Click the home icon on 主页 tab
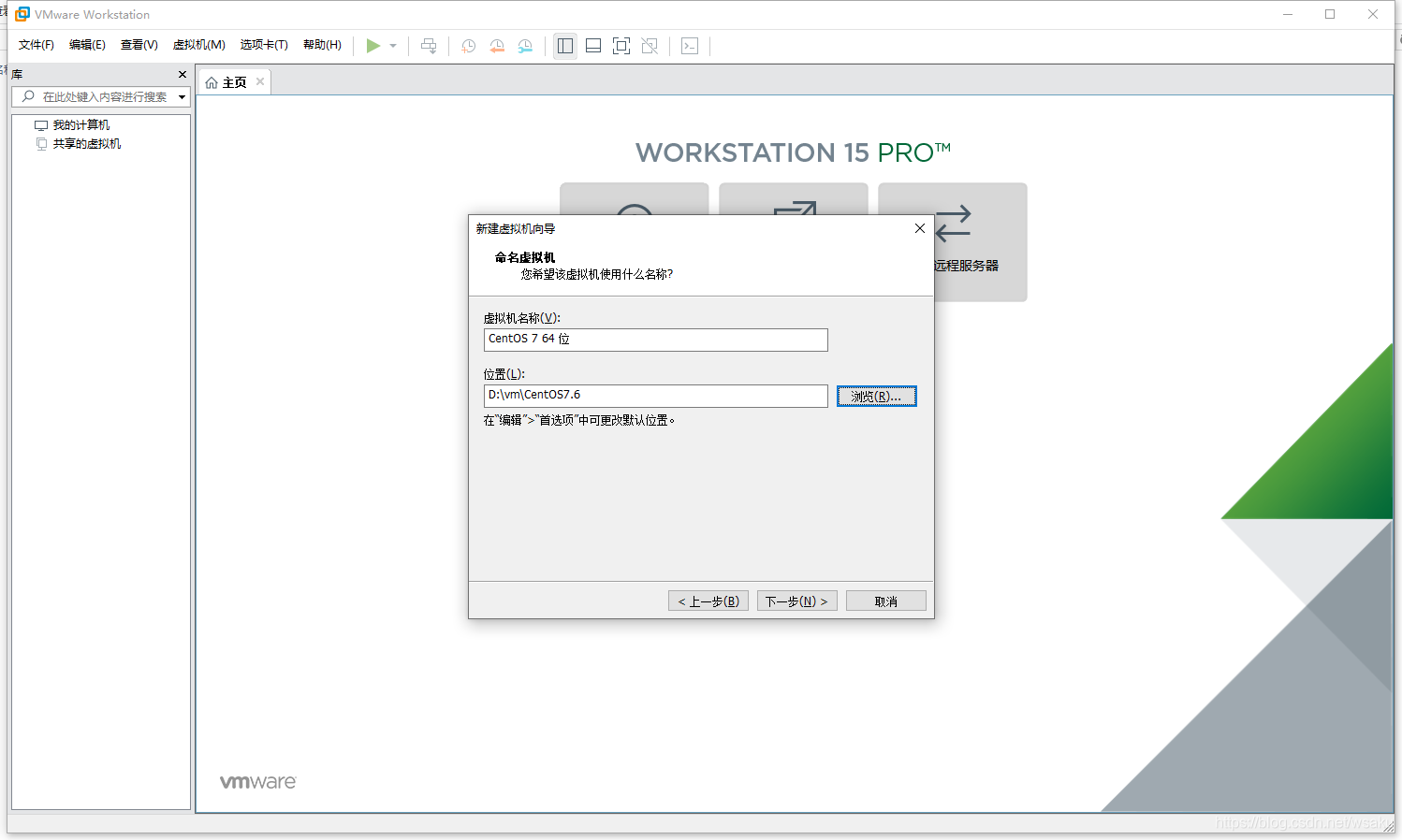The image size is (1402, 840). point(212,82)
